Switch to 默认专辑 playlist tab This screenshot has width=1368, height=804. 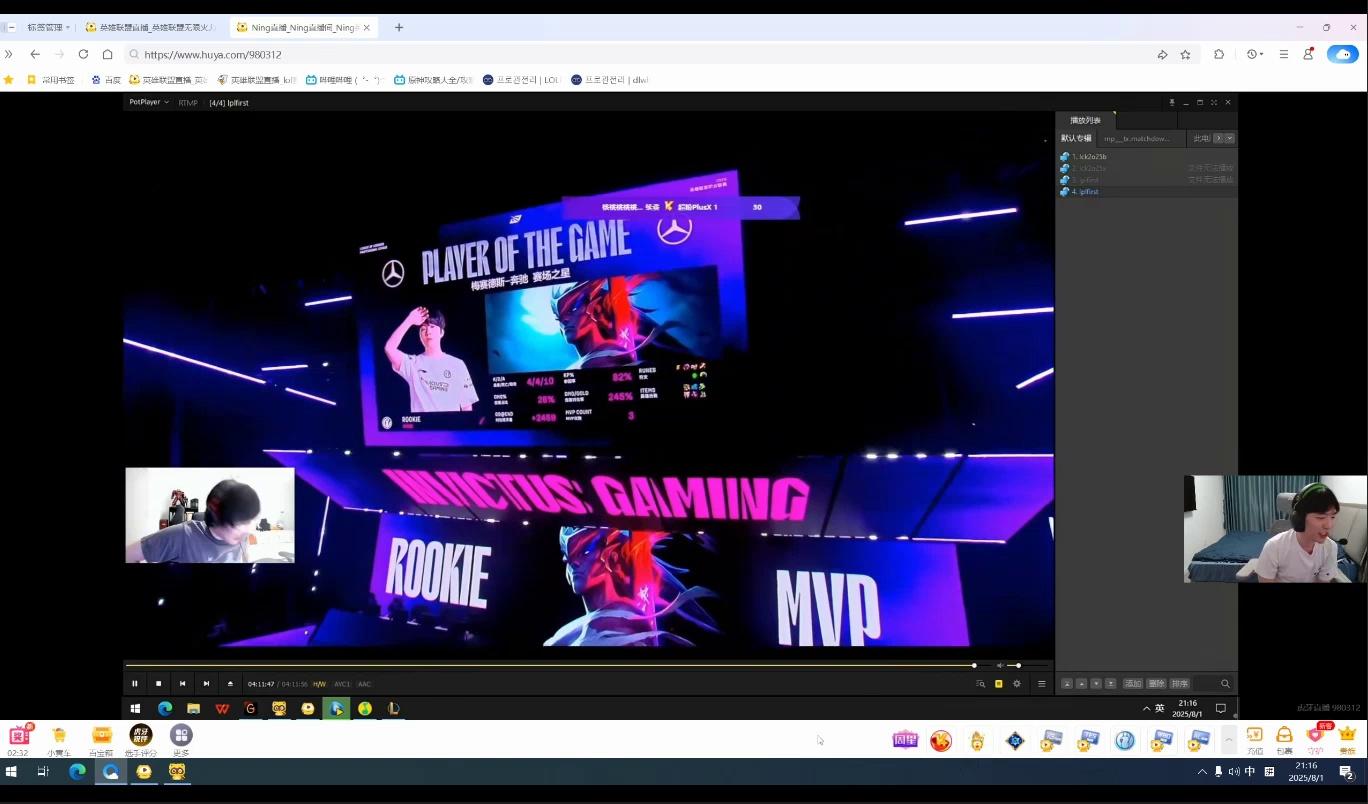pos(1076,138)
